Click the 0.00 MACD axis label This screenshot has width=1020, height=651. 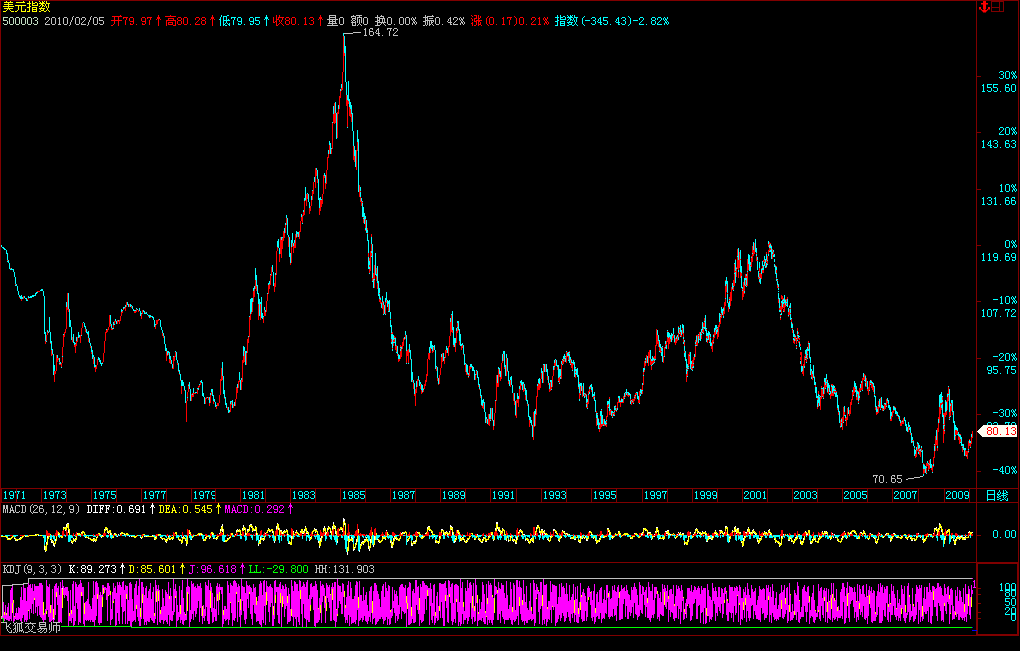1004,534
